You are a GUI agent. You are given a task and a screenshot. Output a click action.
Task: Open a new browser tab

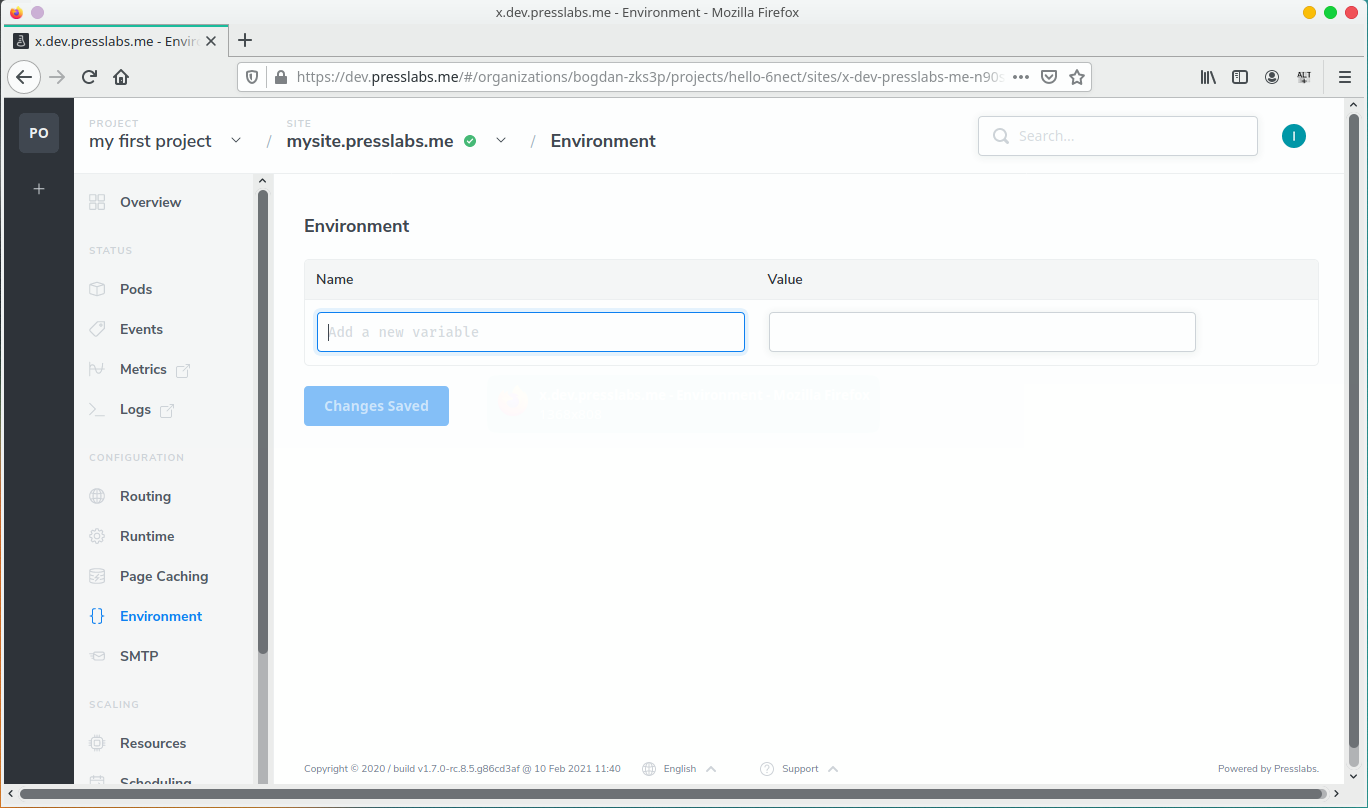pos(245,40)
